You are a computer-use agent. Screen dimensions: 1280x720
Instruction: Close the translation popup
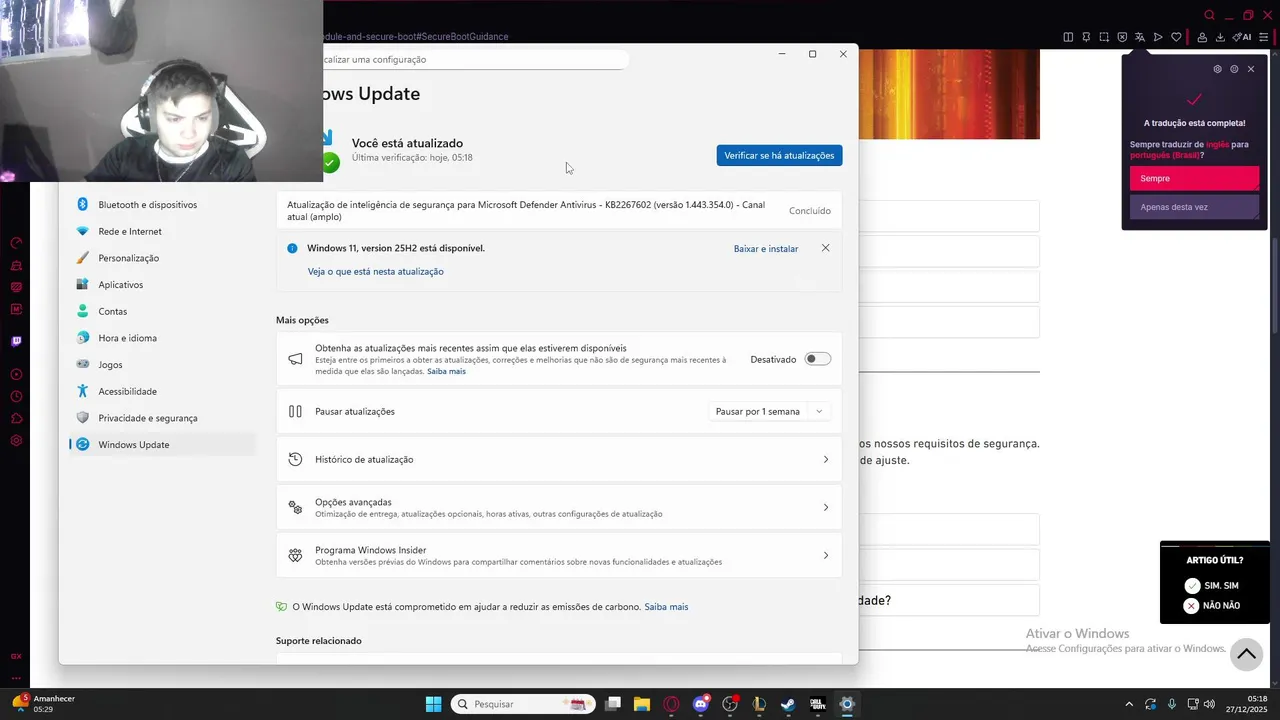click(x=1251, y=69)
